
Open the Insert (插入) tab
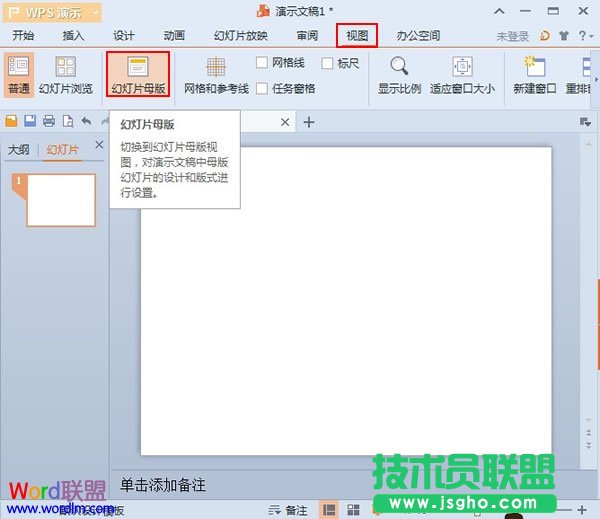(x=73, y=36)
